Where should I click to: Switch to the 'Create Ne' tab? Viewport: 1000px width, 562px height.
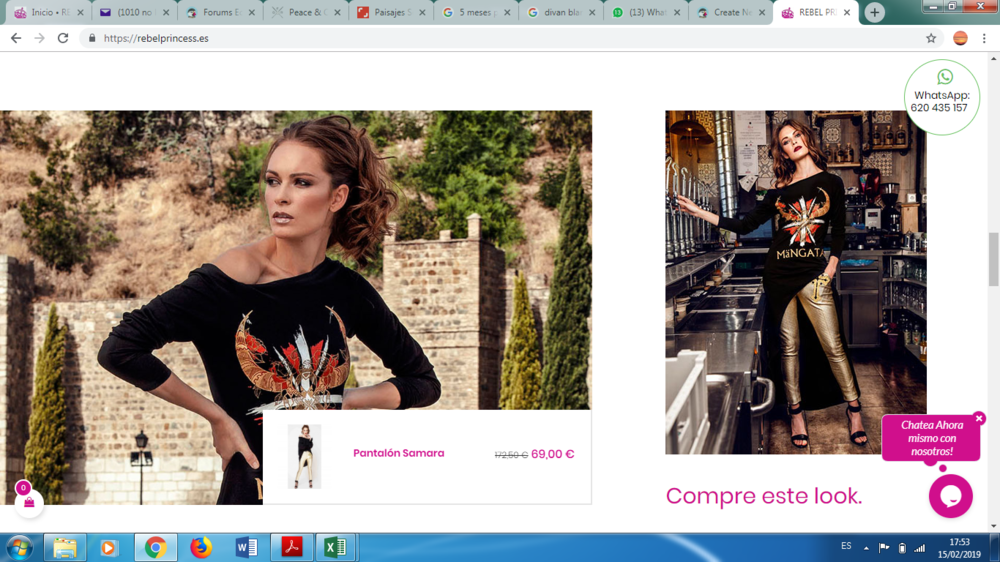pos(731,12)
